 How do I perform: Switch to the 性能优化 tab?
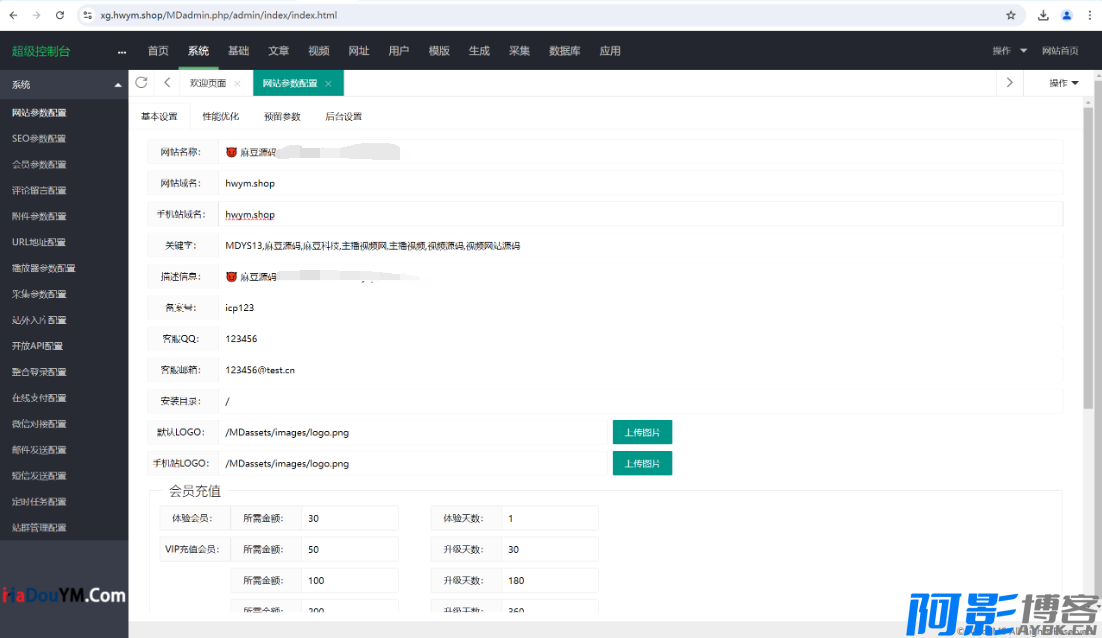(x=220, y=117)
